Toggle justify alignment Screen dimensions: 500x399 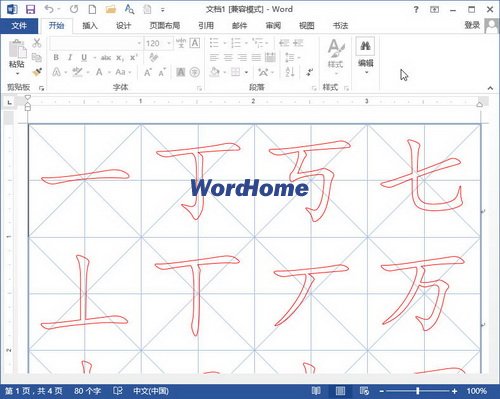[256, 57]
